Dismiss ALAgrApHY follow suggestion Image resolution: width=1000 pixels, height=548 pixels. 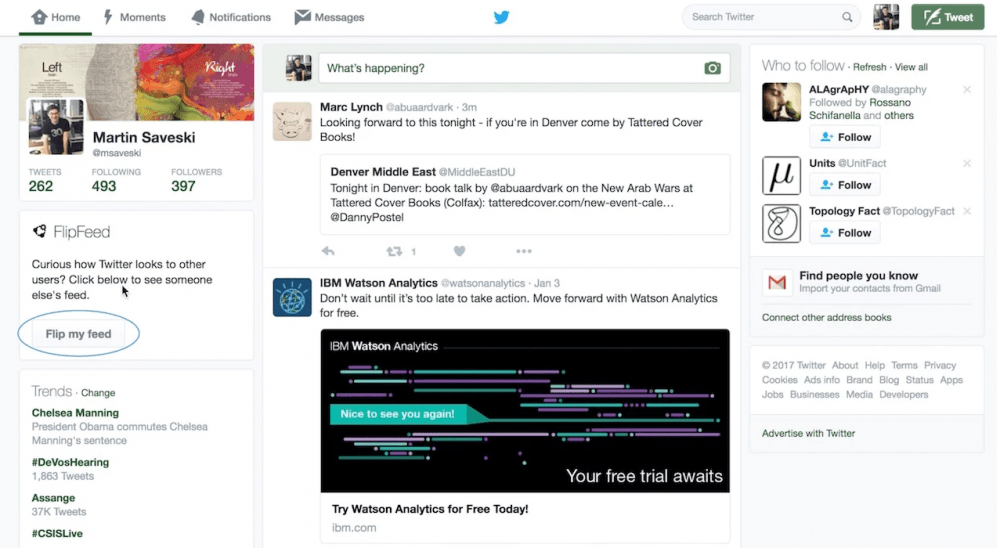point(966,90)
